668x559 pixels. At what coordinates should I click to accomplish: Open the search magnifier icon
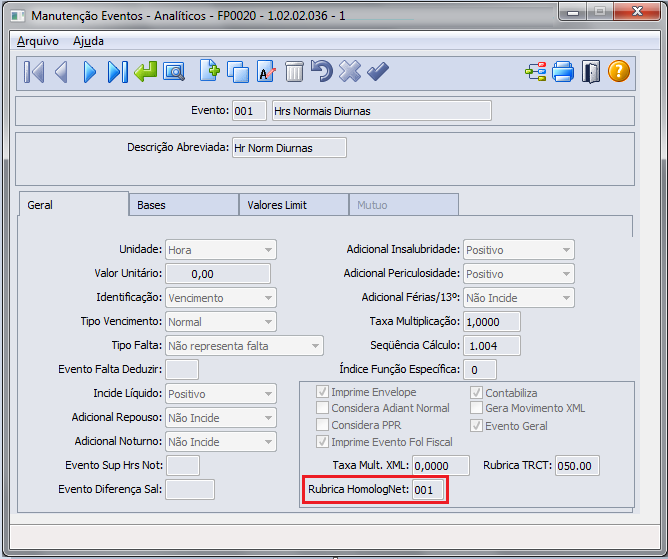click(x=174, y=72)
